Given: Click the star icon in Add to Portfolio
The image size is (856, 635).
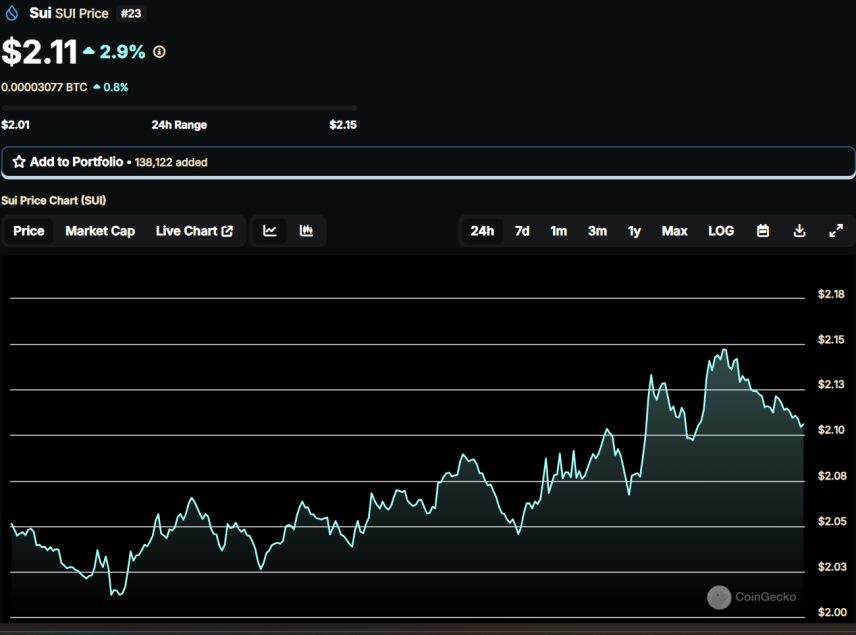Looking at the screenshot, I should 19,162.
